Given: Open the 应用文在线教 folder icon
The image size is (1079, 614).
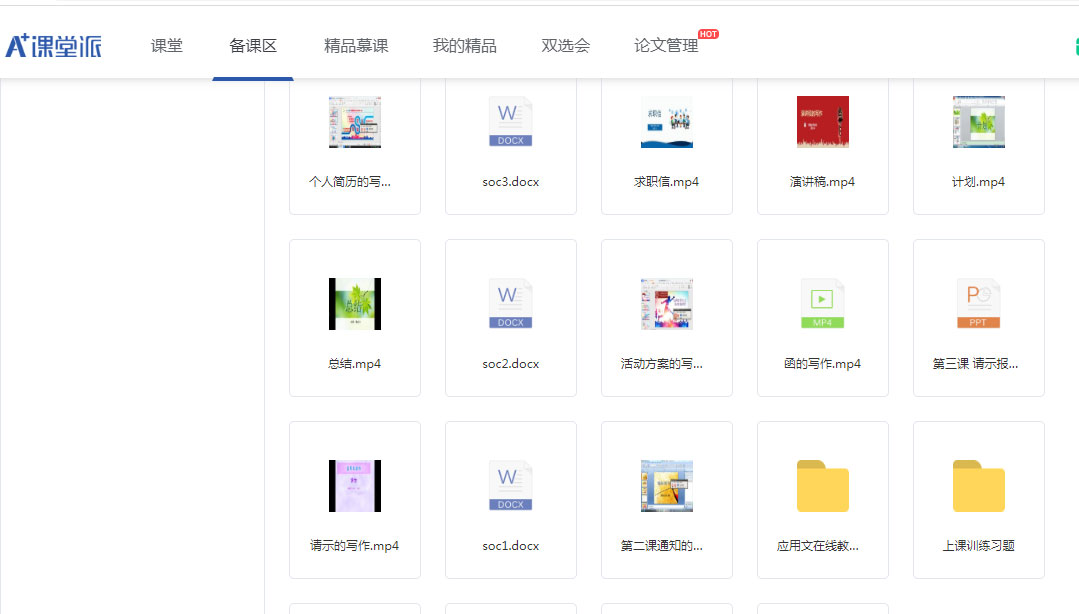Looking at the screenshot, I should 822,486.
